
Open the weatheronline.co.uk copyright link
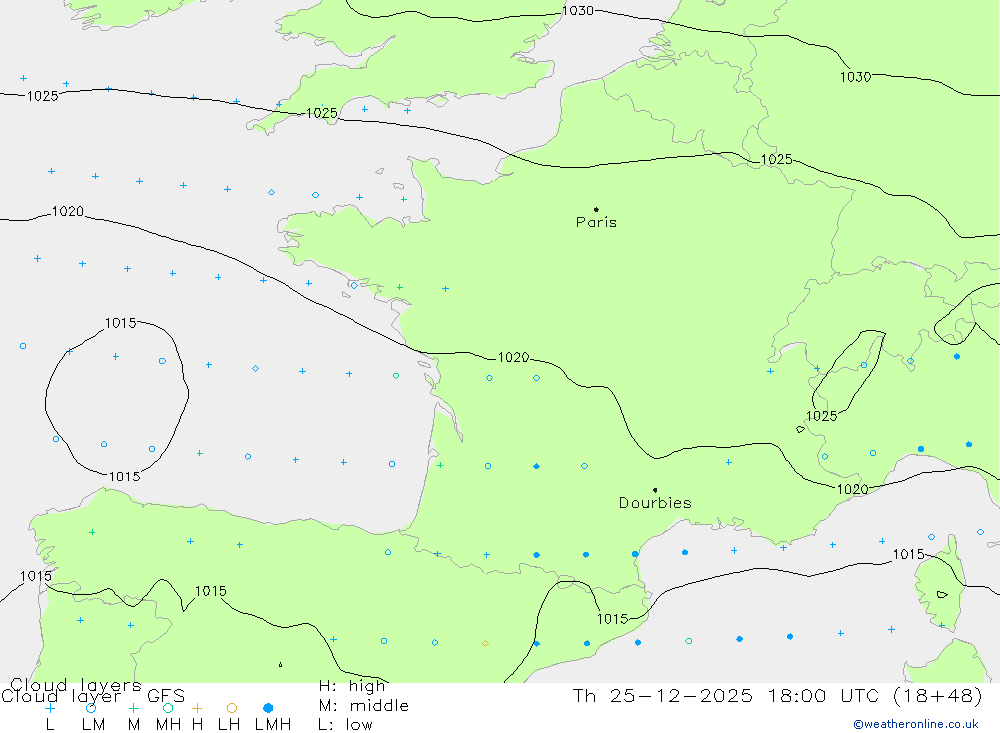coord(916,724)
